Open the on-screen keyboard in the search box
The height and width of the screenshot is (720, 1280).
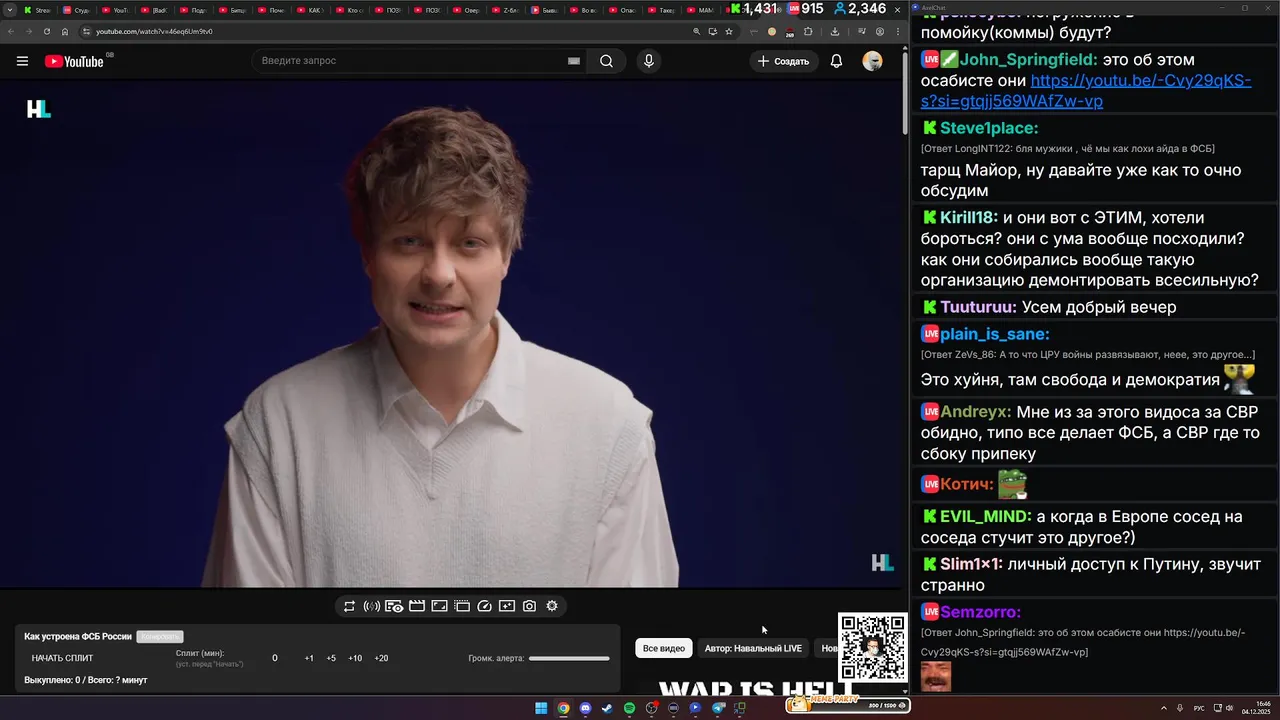click(574, 61)
